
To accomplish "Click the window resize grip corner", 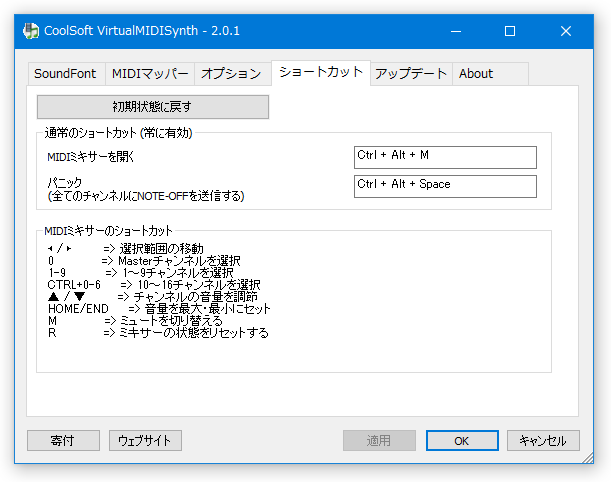I will point(588,457).
